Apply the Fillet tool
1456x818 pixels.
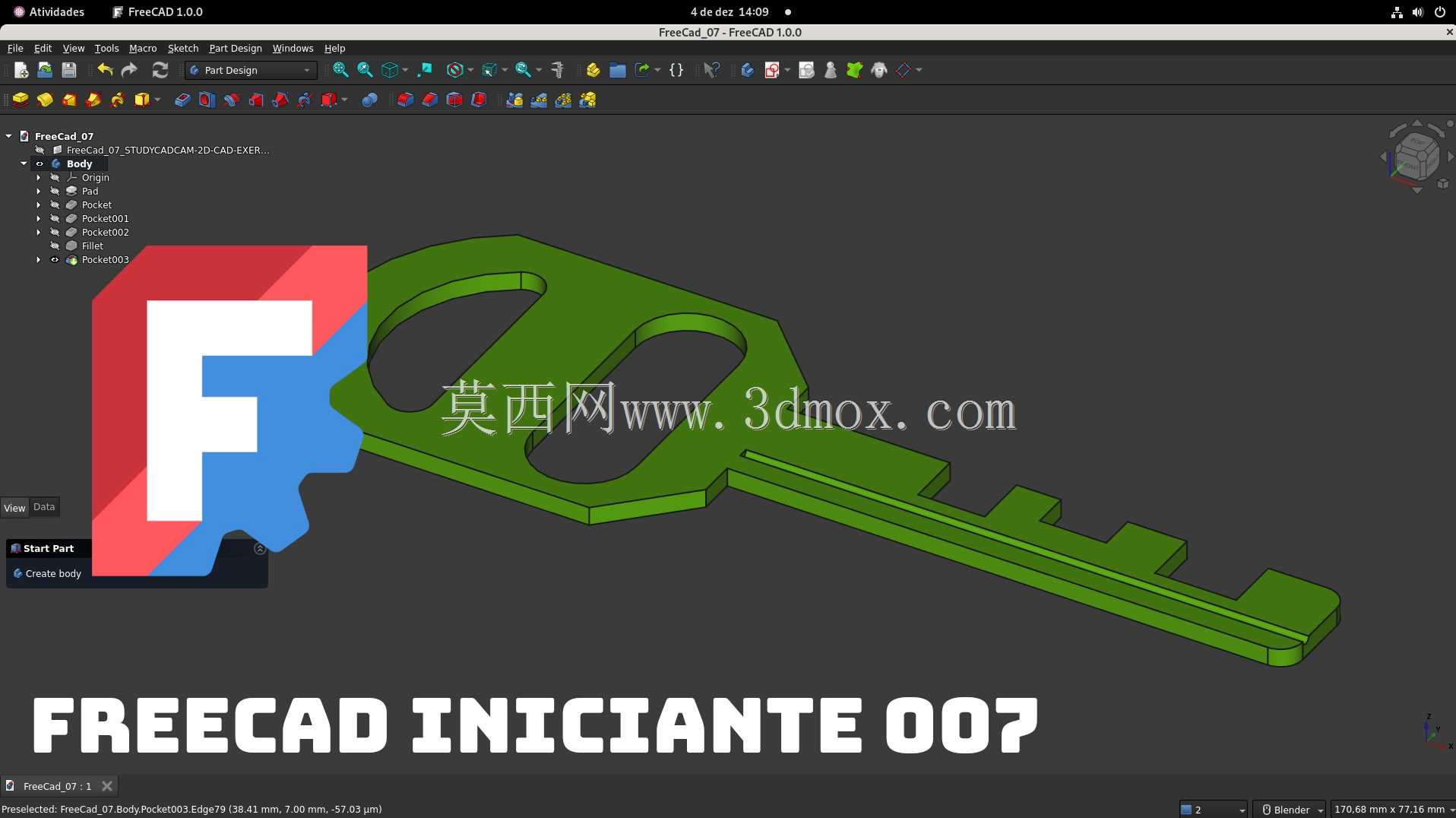pos(405,100)
